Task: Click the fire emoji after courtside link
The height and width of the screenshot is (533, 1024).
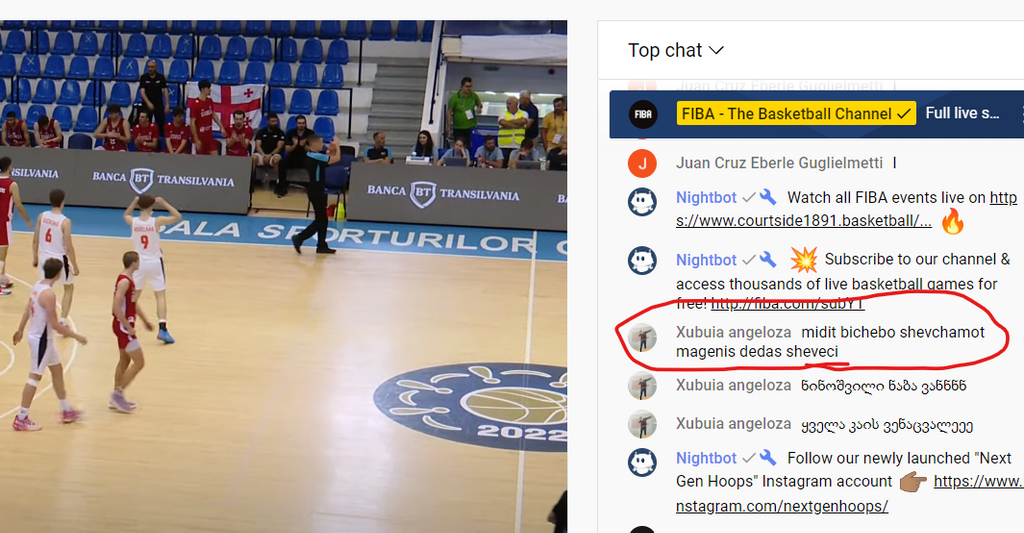Action: click(x=952, y=221)
